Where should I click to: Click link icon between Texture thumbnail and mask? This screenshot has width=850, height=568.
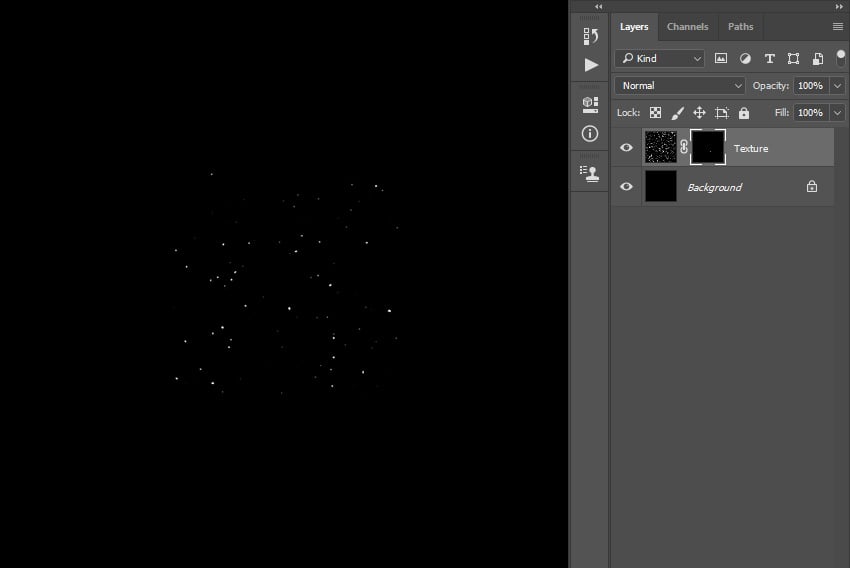click(x=684, y=147)
